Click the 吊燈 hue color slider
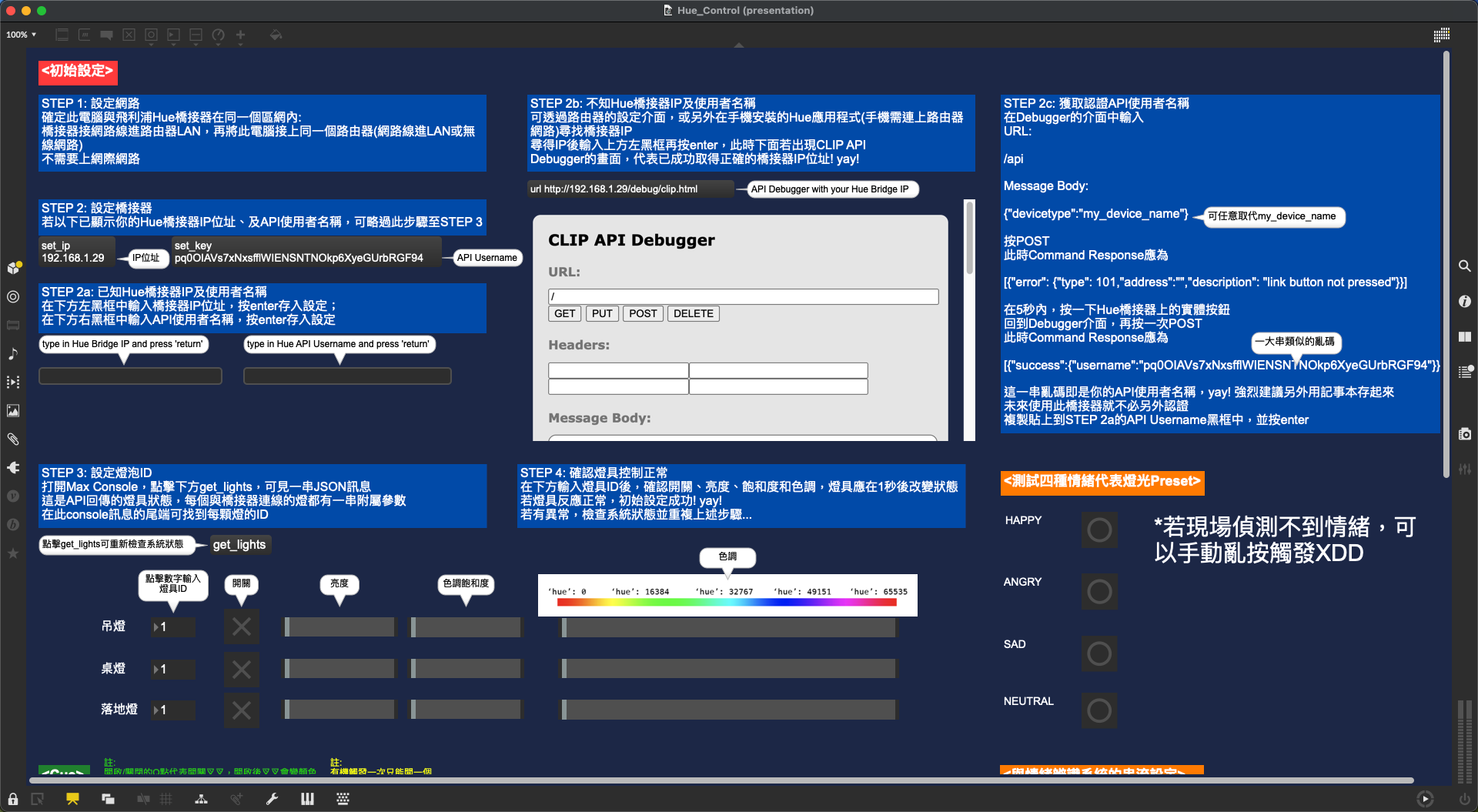The image size is (1478, 812). coord(728,627)
